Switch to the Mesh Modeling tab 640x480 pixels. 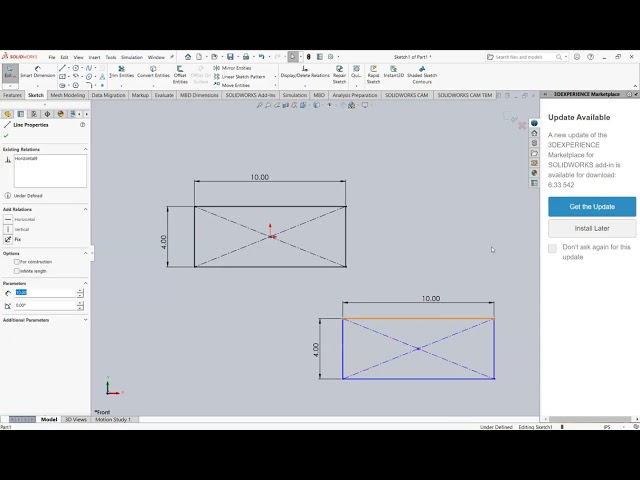coord(68,95)
